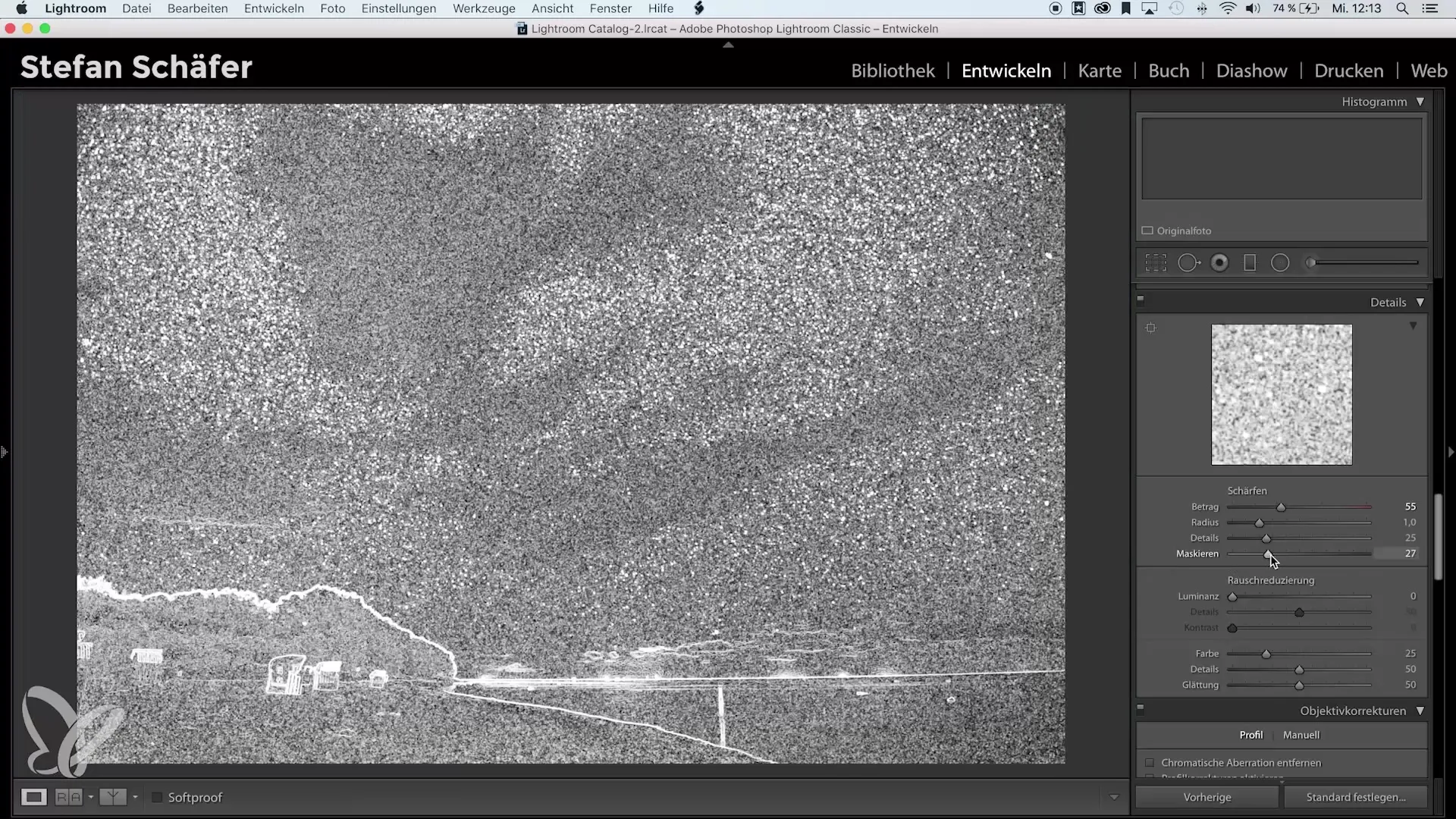Click the Farbe noise reduction slider
1456x819 pixels.
(x=1299, y=654)
